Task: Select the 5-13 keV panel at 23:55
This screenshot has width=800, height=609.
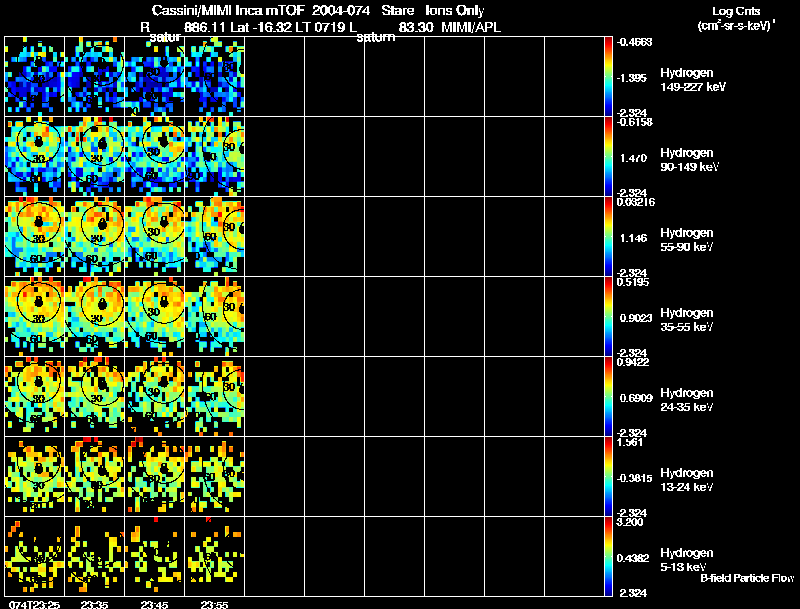Action: 215,556
